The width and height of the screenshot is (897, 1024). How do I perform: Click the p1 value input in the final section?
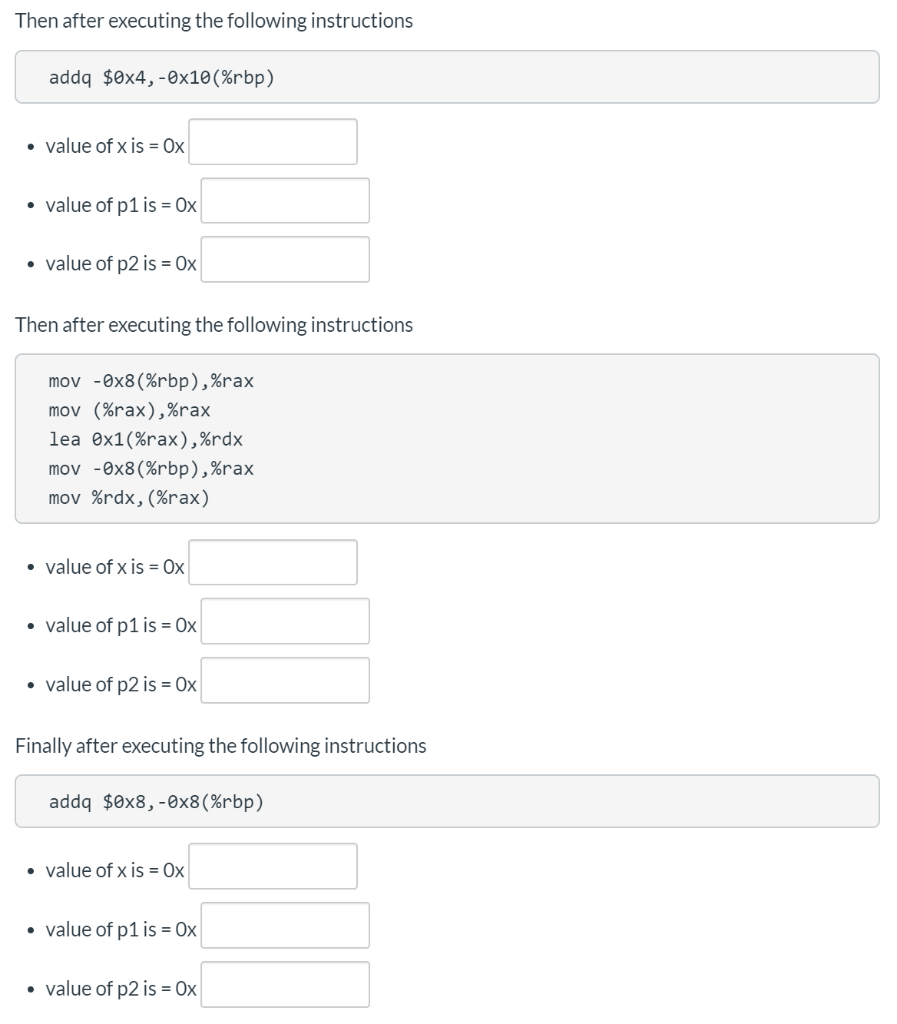(285, 927)
